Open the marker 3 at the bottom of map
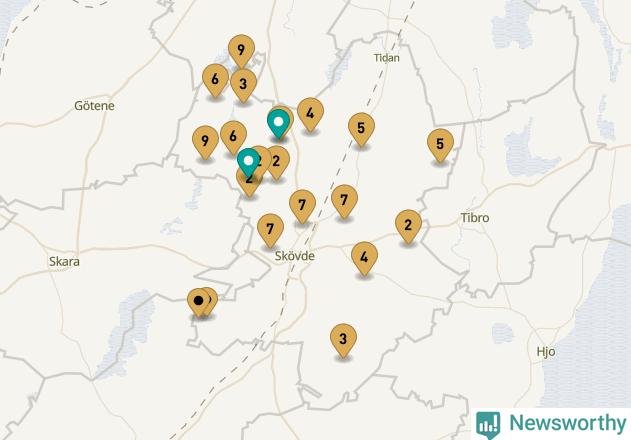This screenshot has height=440, width=631. coord(343,339)
